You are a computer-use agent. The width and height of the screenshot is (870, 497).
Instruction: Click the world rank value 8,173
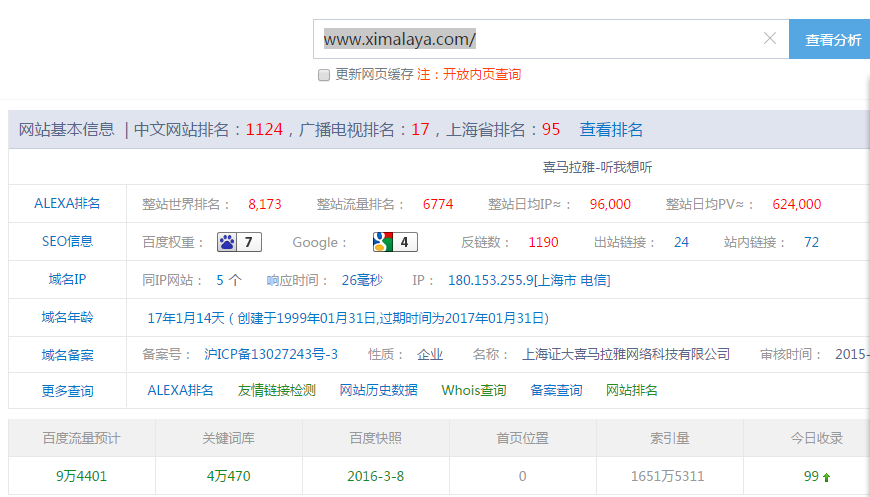click(x=265, y=205)
